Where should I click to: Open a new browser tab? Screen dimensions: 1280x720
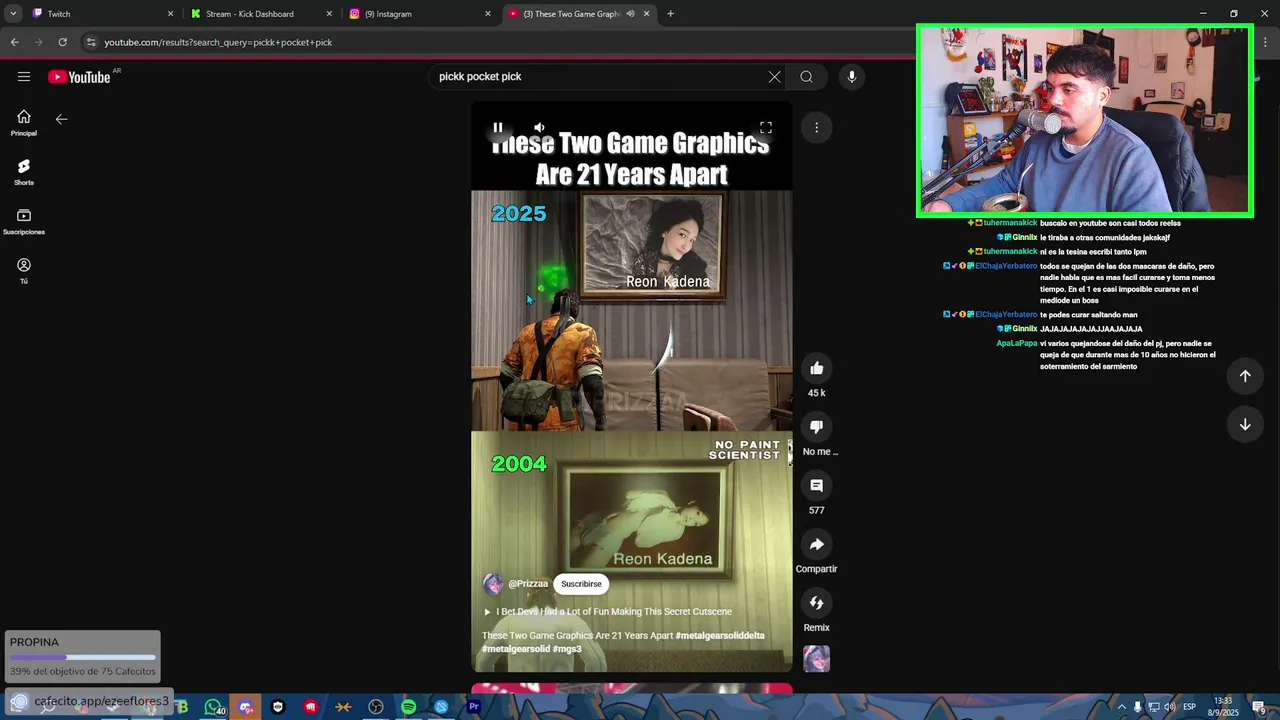(670, 14)
